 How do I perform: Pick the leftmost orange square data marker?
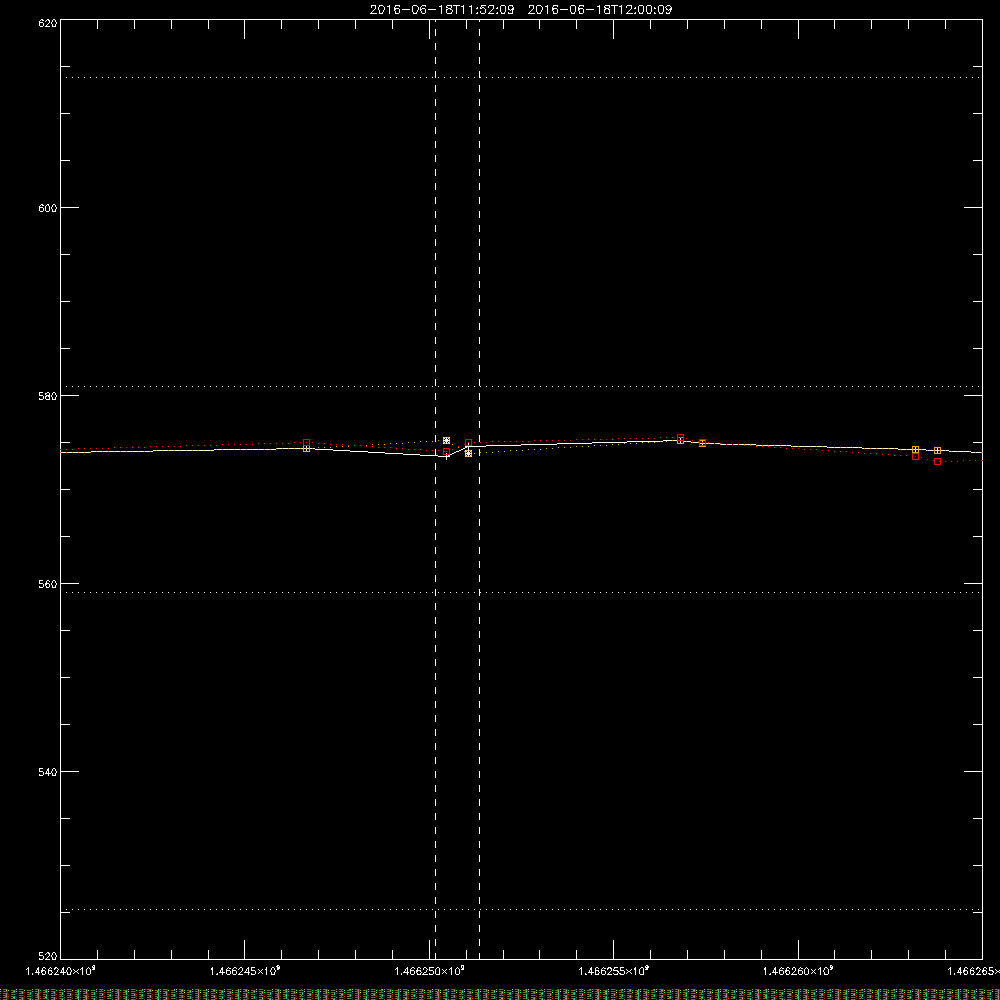tap(307, 448)
